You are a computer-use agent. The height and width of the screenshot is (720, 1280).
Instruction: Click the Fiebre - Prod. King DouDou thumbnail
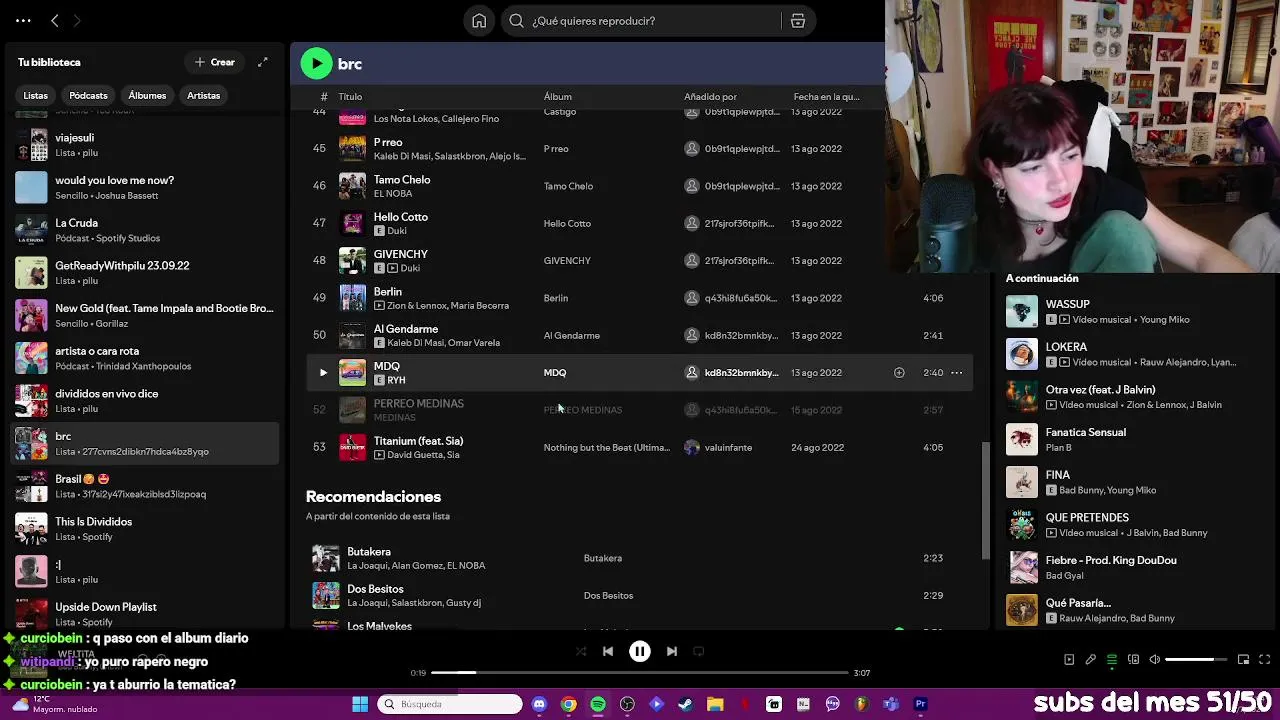click(1022, 567)
